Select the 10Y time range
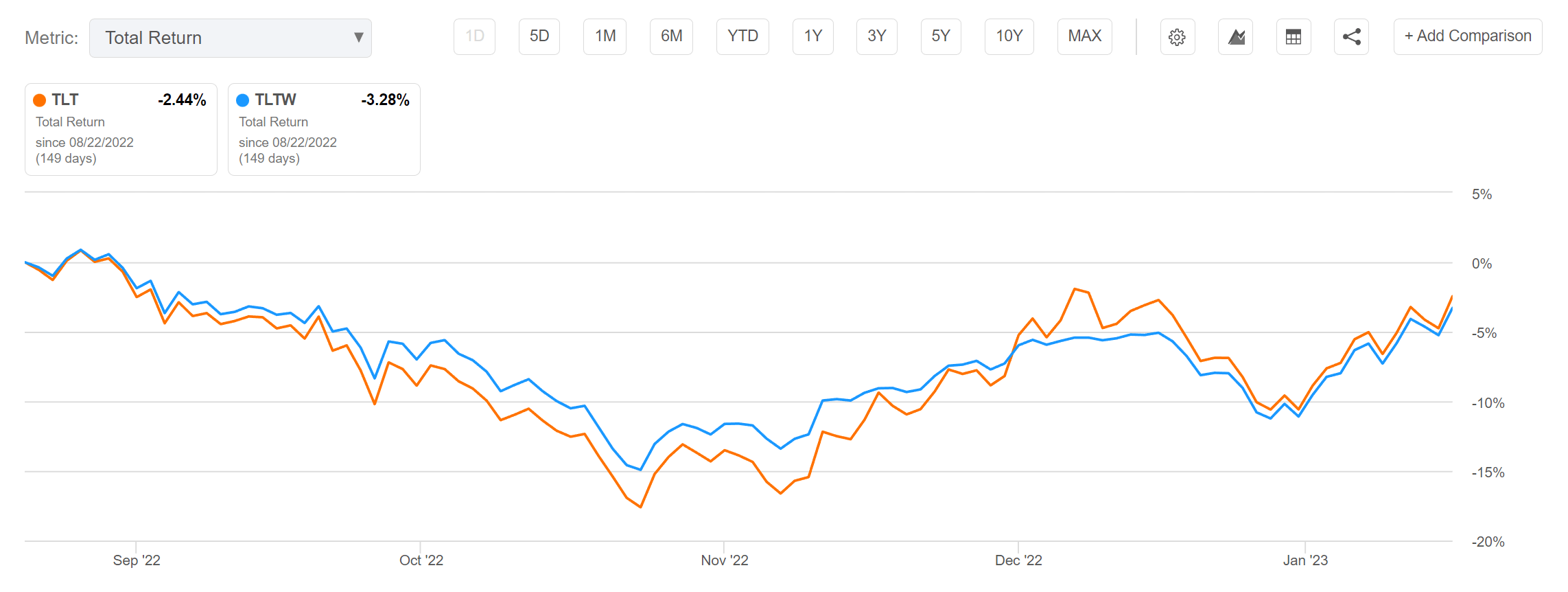The image size is (1568, 592). point(1009,36)
